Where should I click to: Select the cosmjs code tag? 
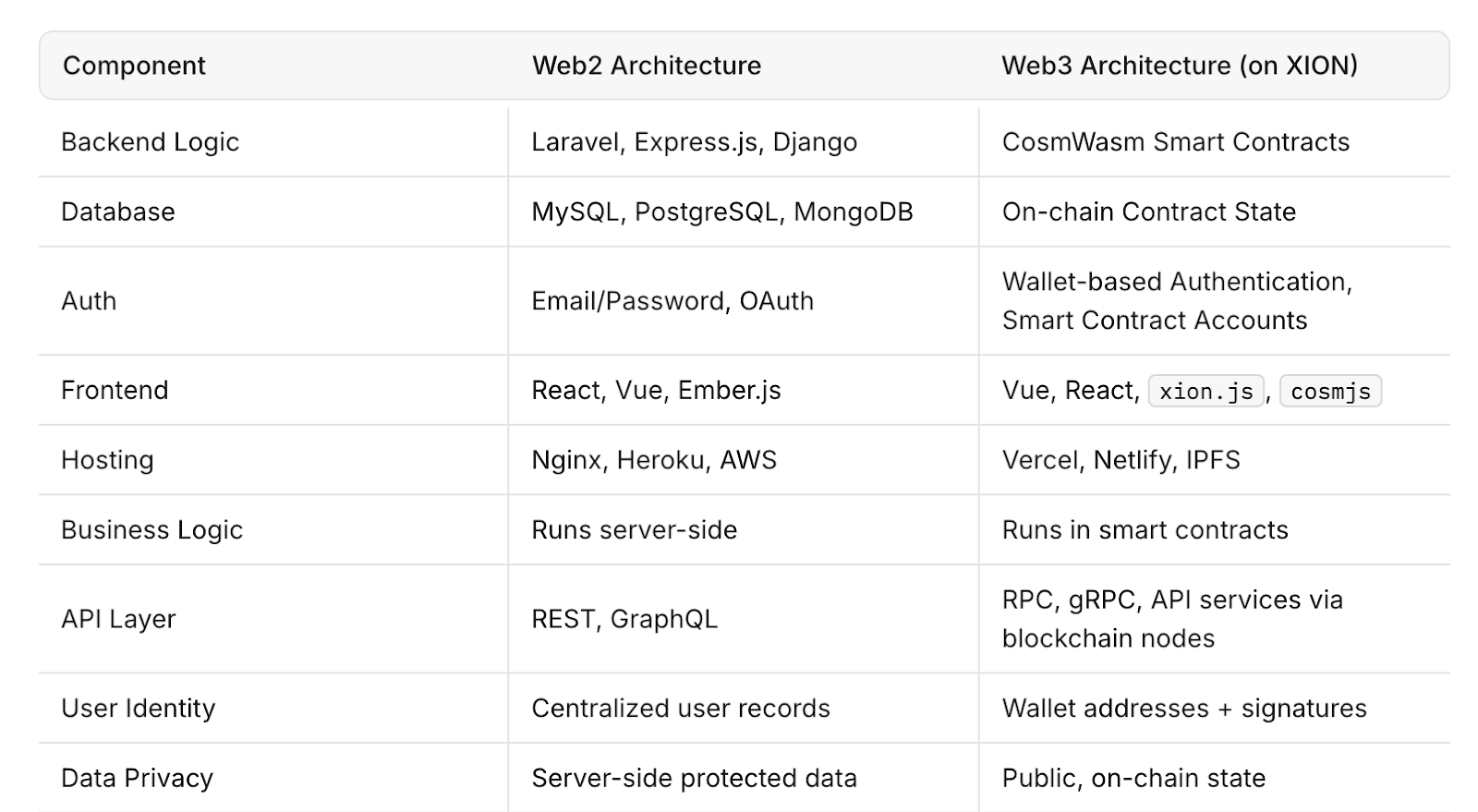click(x=1330, y=392)
